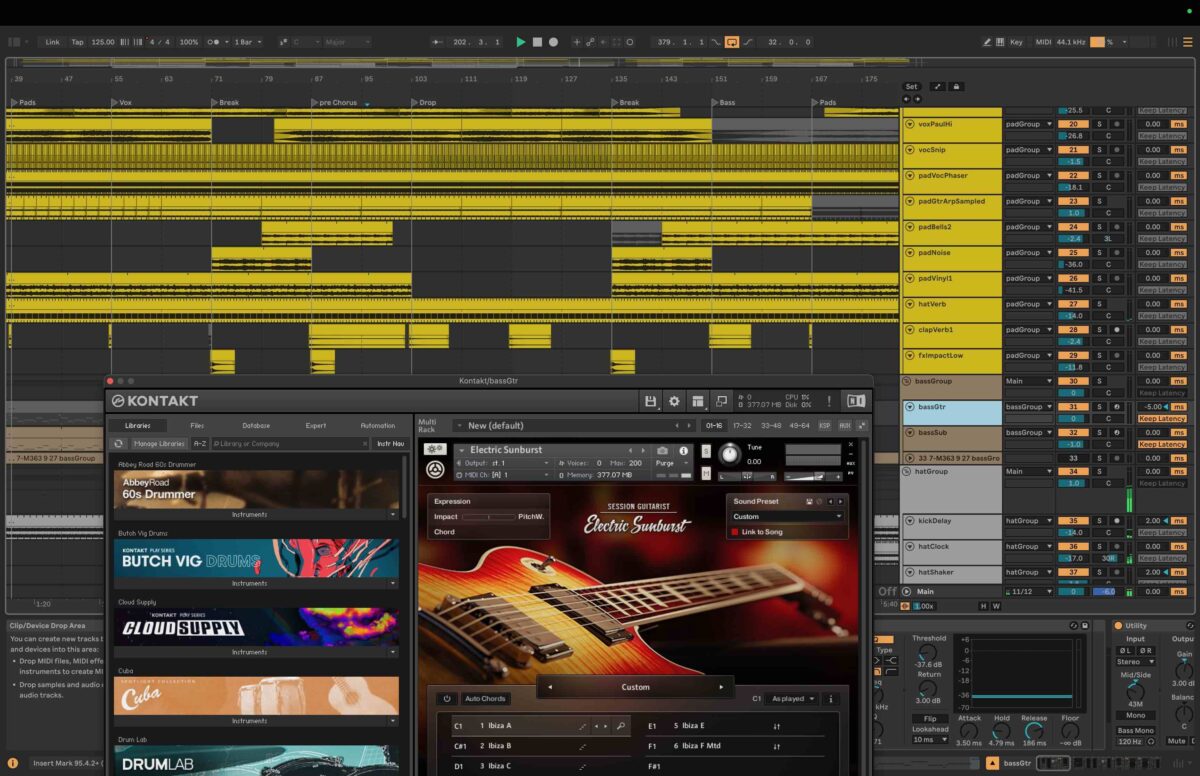1200x776 pixels.
Task: Click the Native Instruments NI logo button
Action: 856,401
